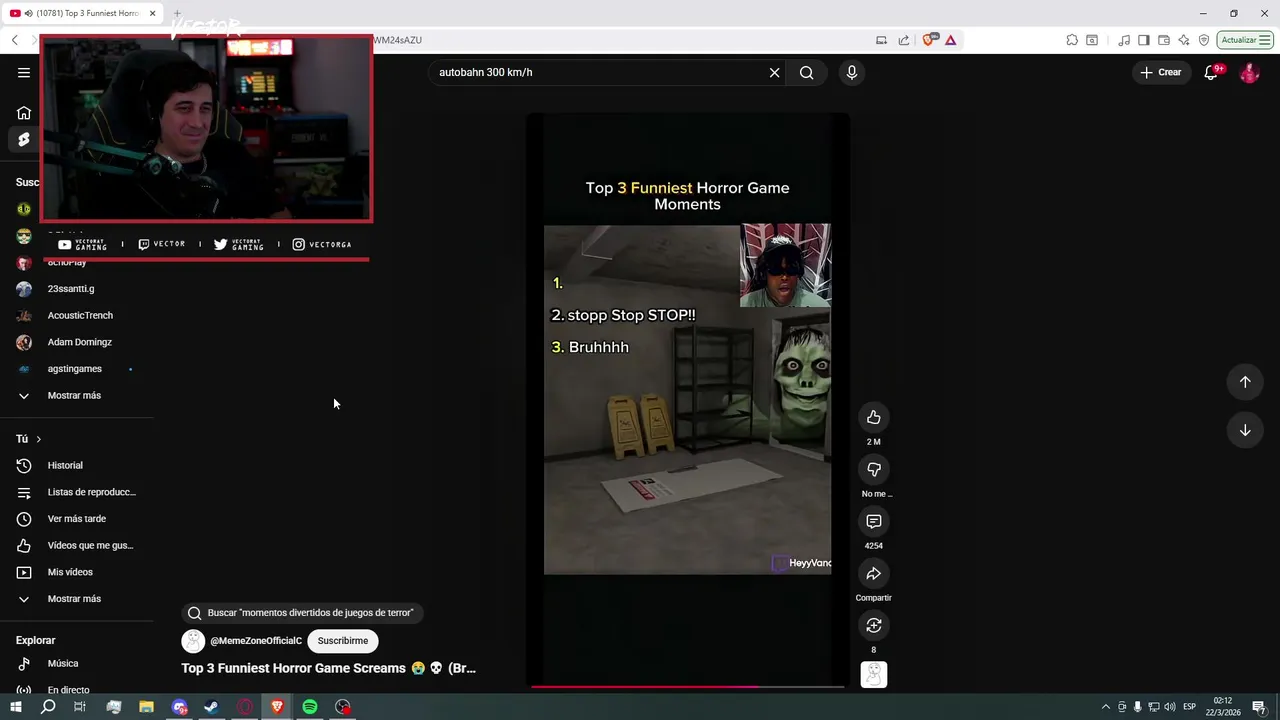Open the Windows notification center
This screenshot has width=1280, height=720.
click(x=1259, y=707)
